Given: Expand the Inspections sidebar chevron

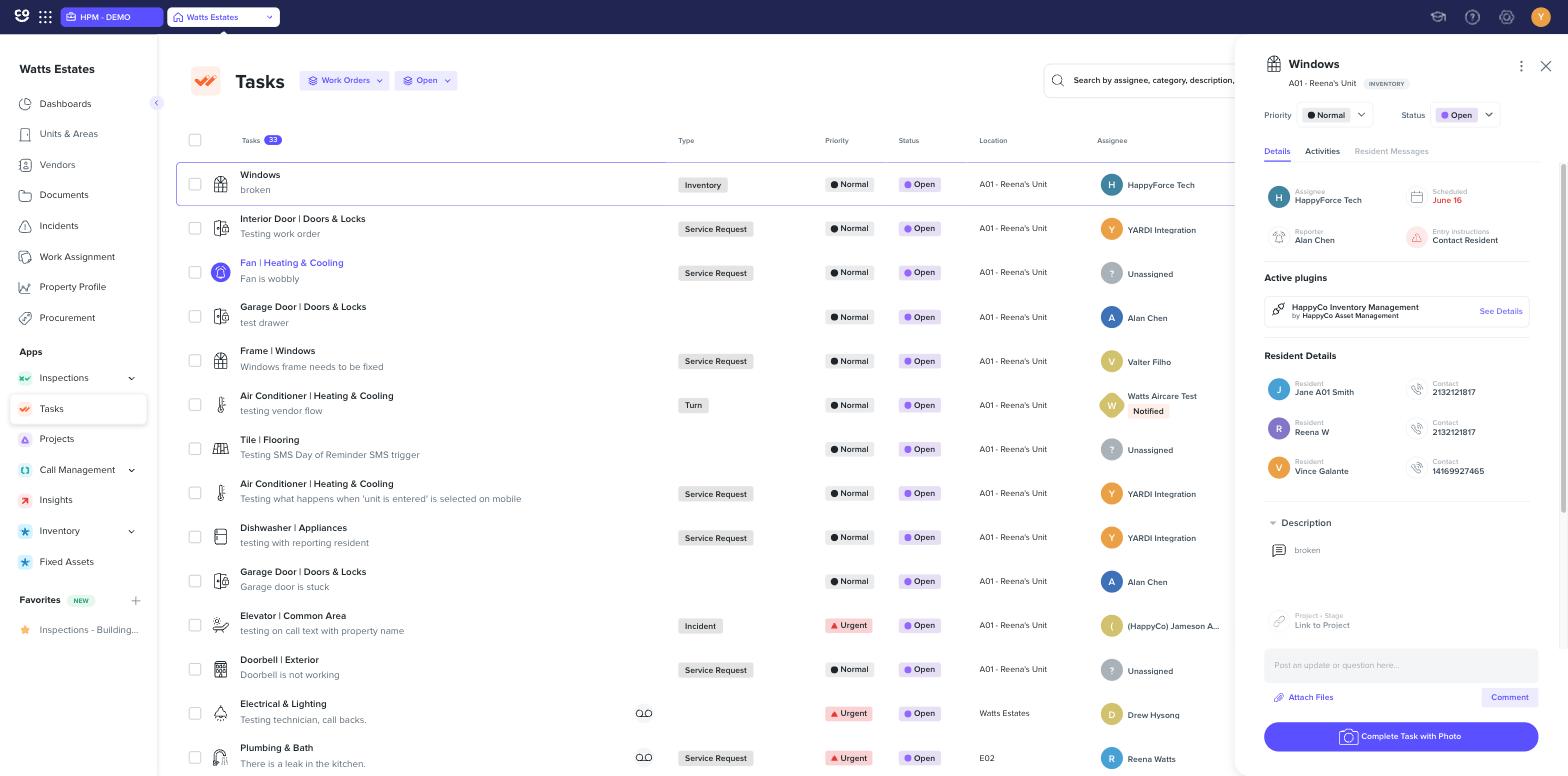Looking at the screenshot, I should (x=131, y=378).
